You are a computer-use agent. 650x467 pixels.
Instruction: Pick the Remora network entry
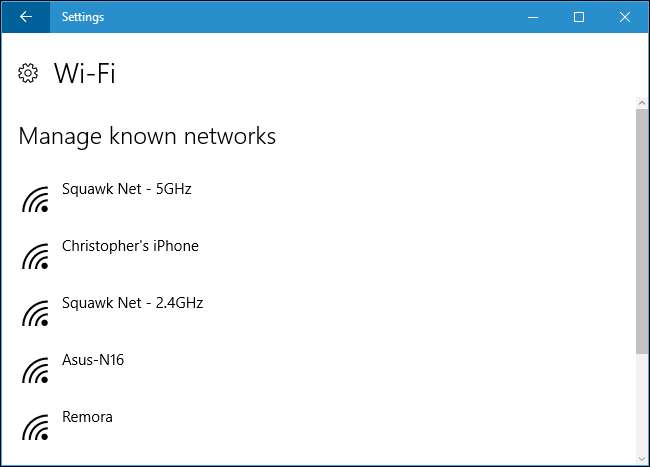[87, 417]
